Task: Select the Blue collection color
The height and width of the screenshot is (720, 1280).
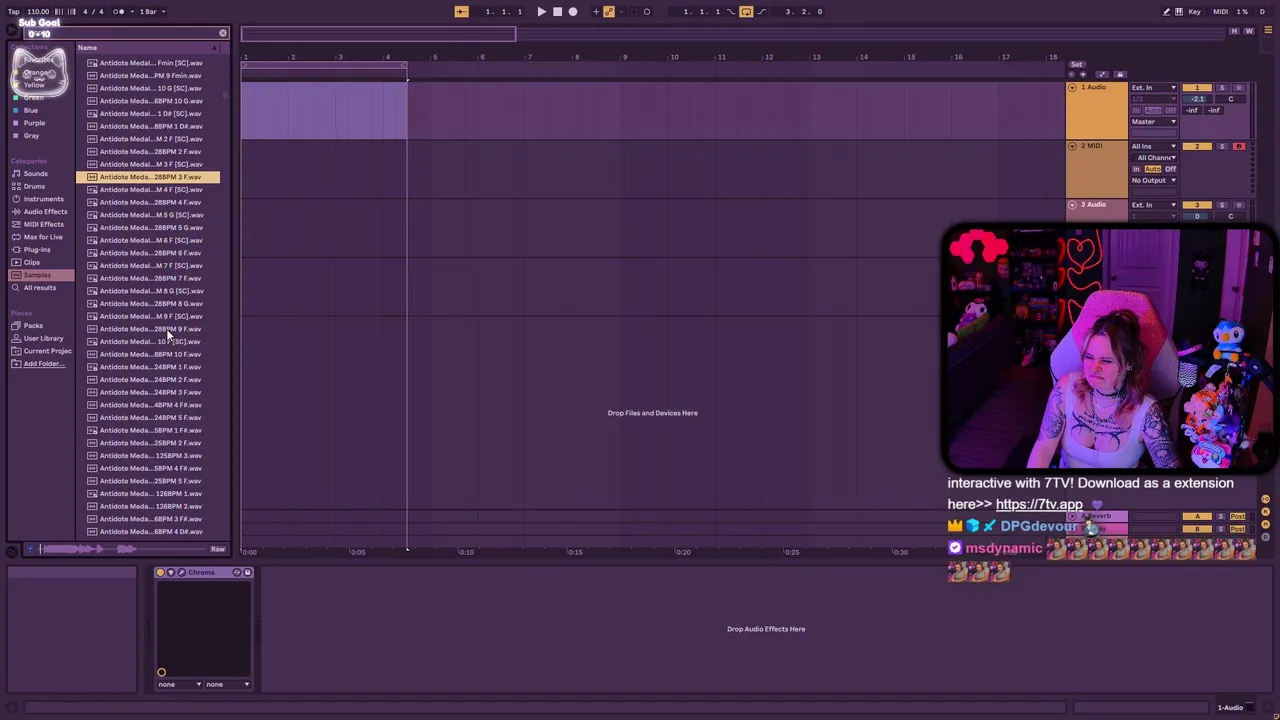Action: [31, 110]
